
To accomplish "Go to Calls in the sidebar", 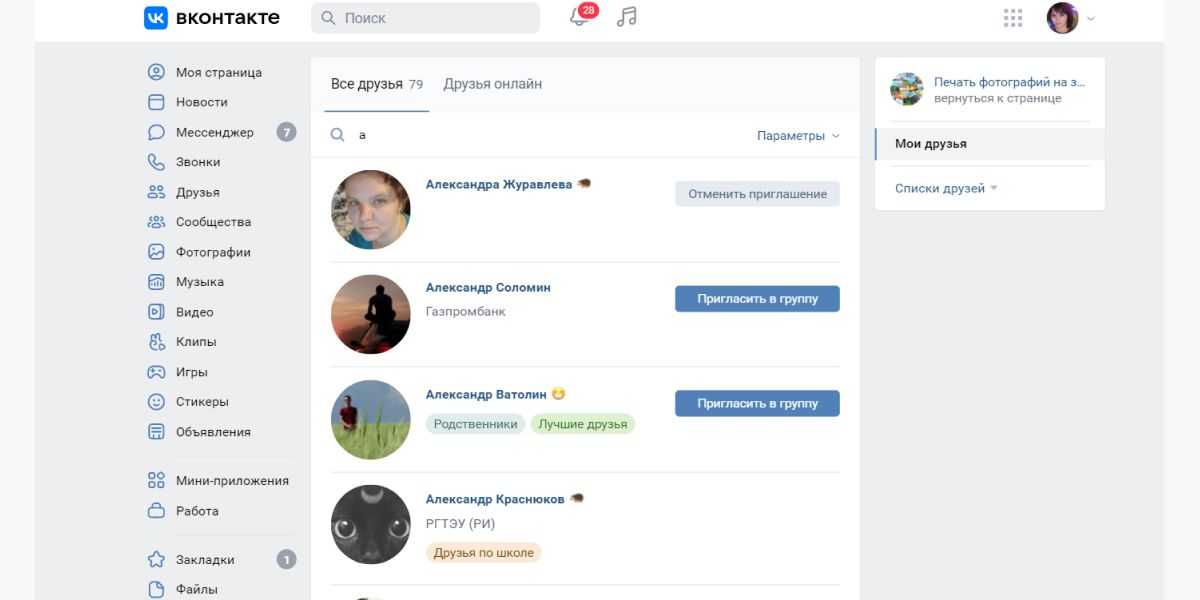I will pyautogui.click(x=198, y=162).
